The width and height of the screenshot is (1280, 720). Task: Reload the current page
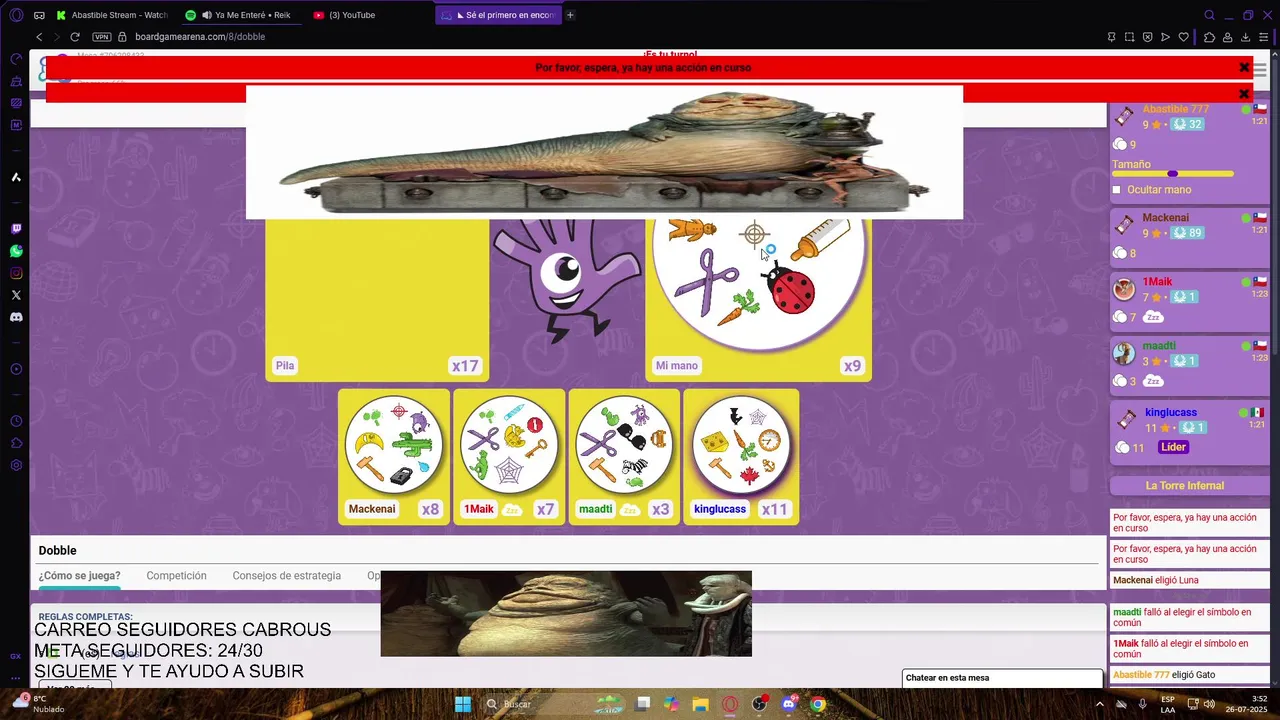tap(75, 37)
